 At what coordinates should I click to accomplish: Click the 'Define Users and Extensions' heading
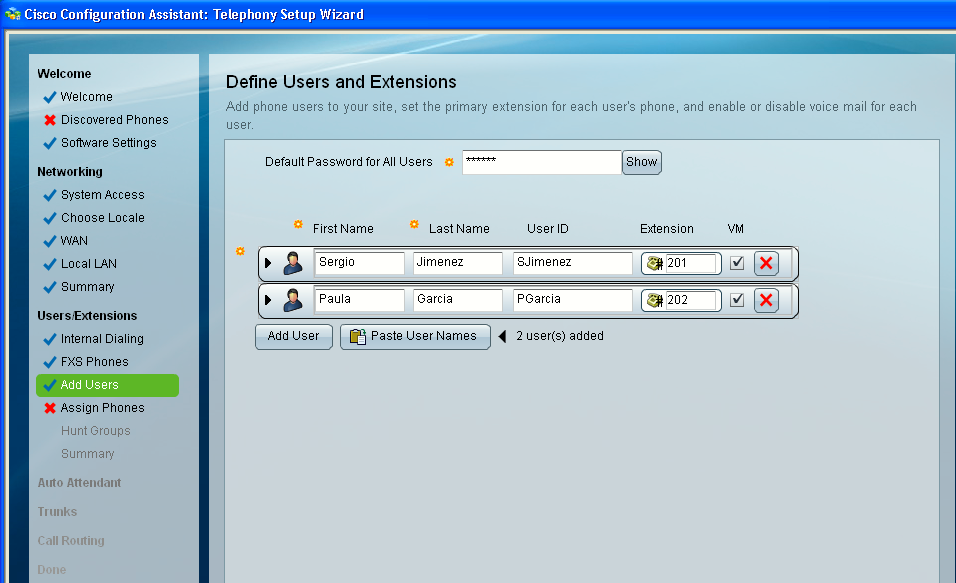tap(341, 82)
